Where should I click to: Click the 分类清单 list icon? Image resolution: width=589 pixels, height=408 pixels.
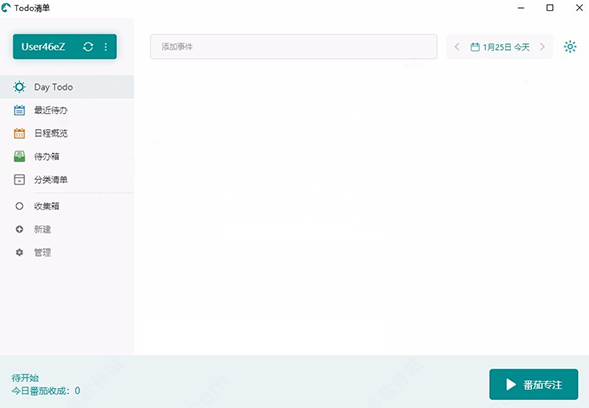click(20, 180)
